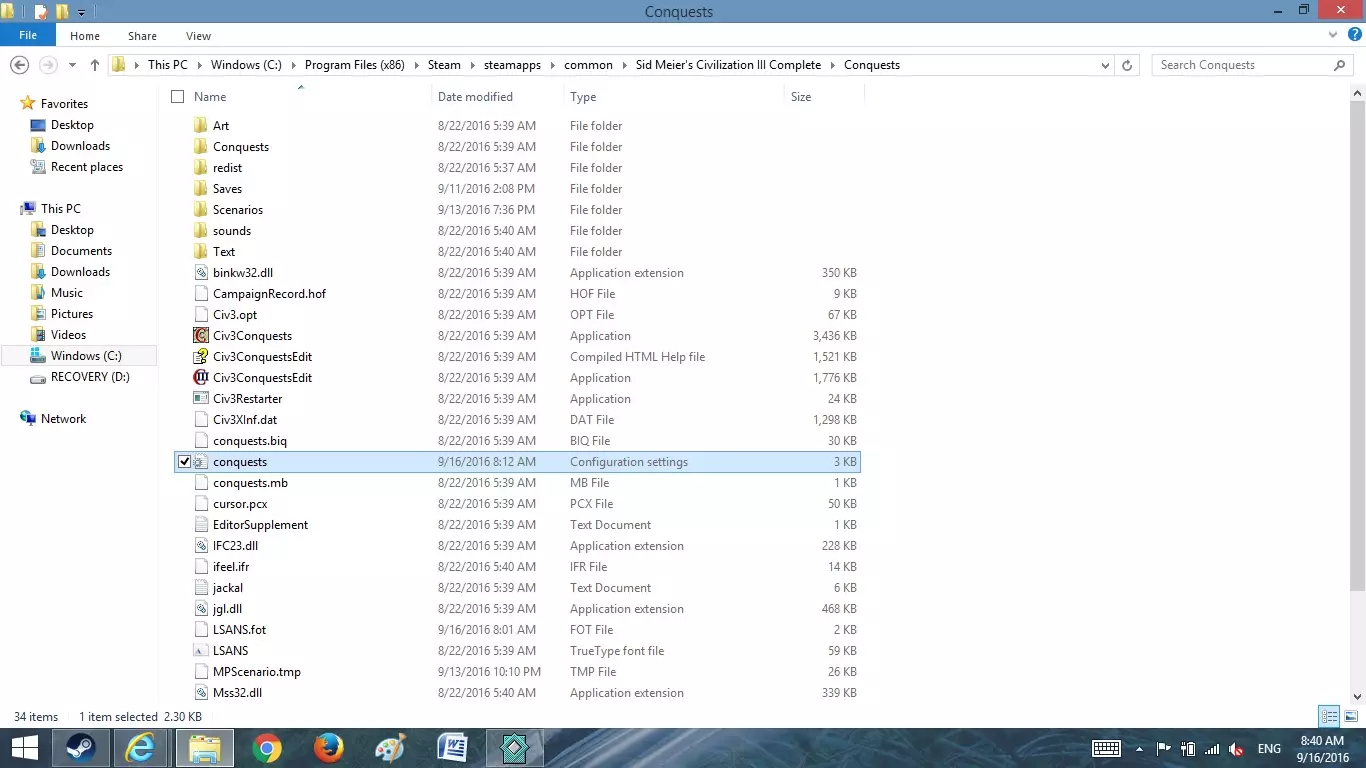Click the jgl.dll file icon
1366x768 pixels.
click(201, 609)
